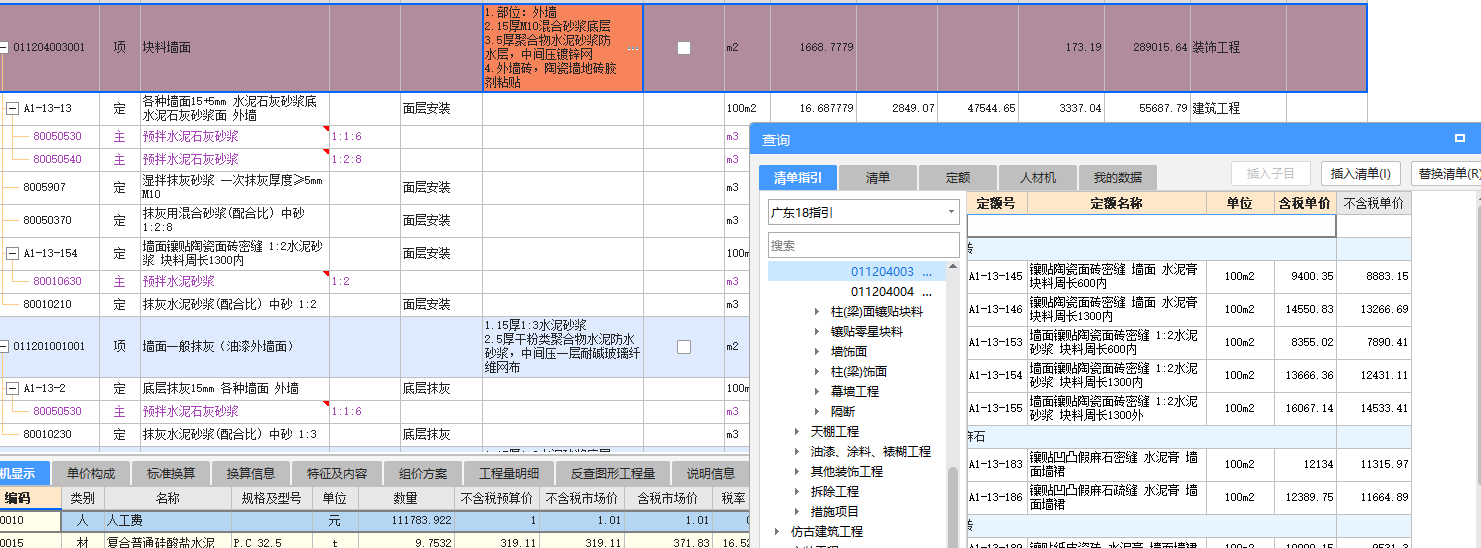Focus the 搜索 search box in the query dialog

864,245
